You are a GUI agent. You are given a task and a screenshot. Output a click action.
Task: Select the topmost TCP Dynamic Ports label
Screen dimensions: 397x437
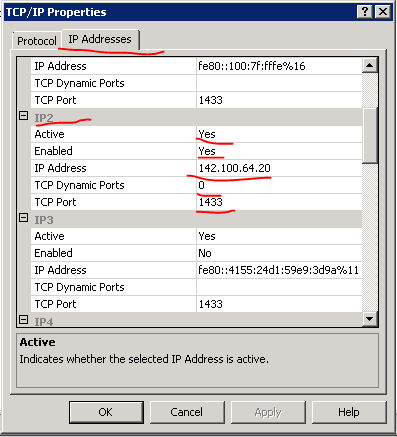pos(79,83)
